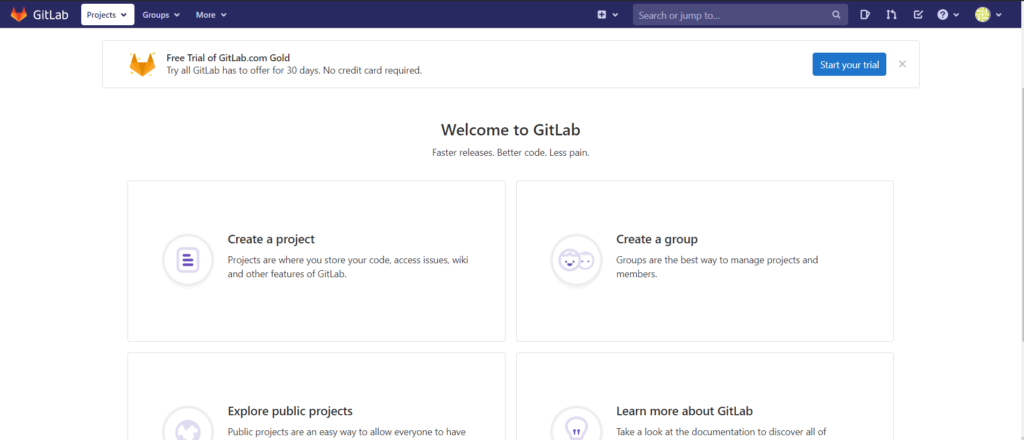Image resolution: width=1024 pixels, height=440 pixels.
Task: Open Learn more about GitLab link
Action: pos(684,411)
